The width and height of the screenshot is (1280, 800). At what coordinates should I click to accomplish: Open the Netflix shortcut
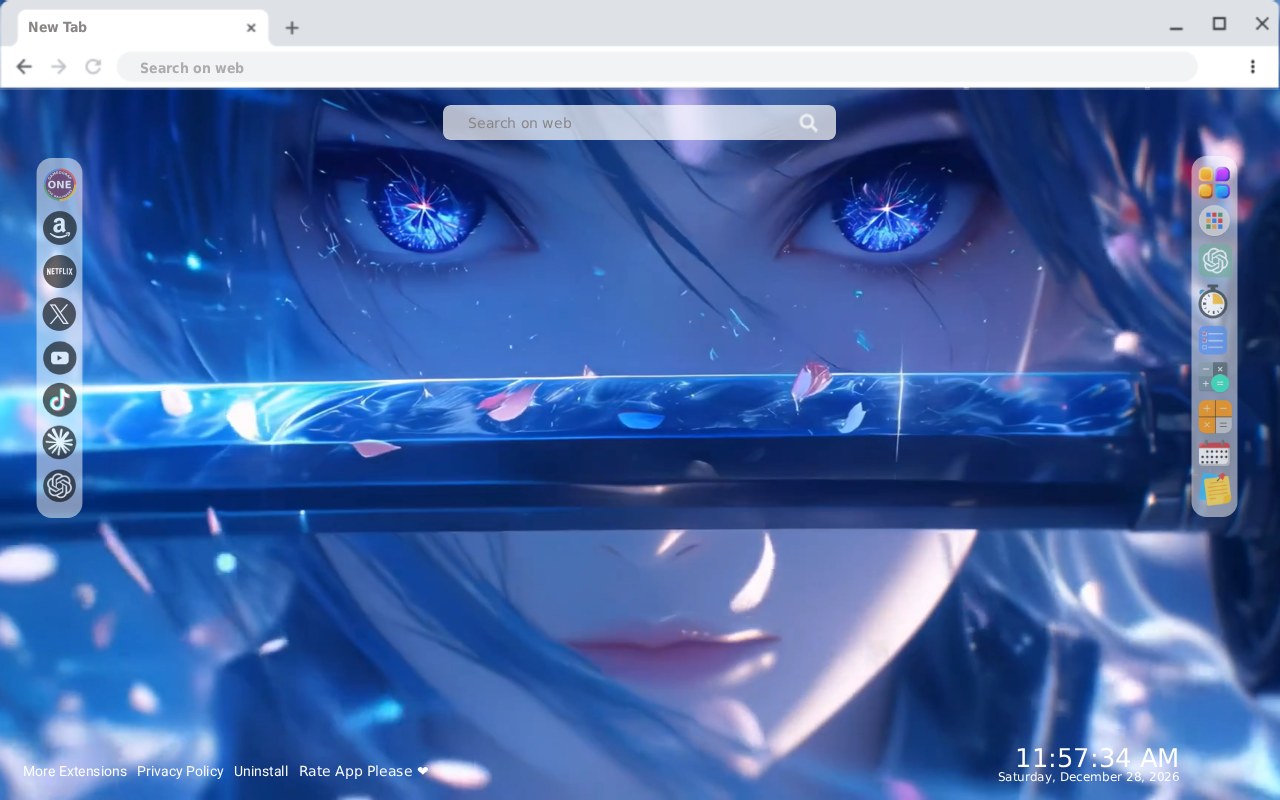(60, 271)
